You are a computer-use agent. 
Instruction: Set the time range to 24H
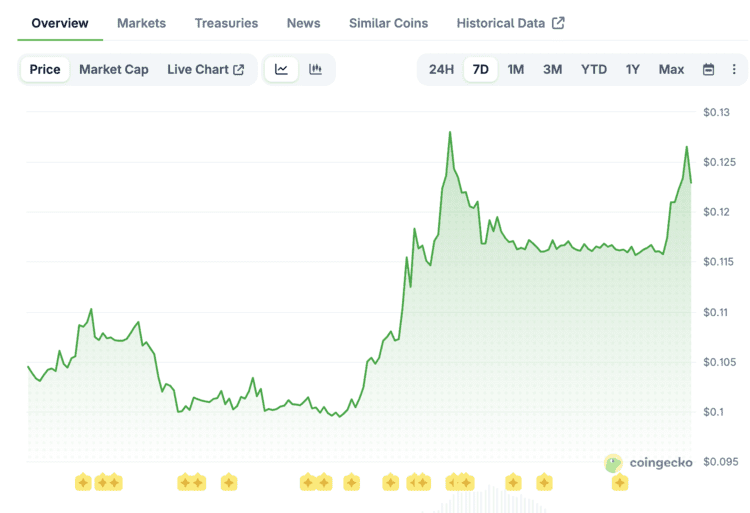[441, 69]
